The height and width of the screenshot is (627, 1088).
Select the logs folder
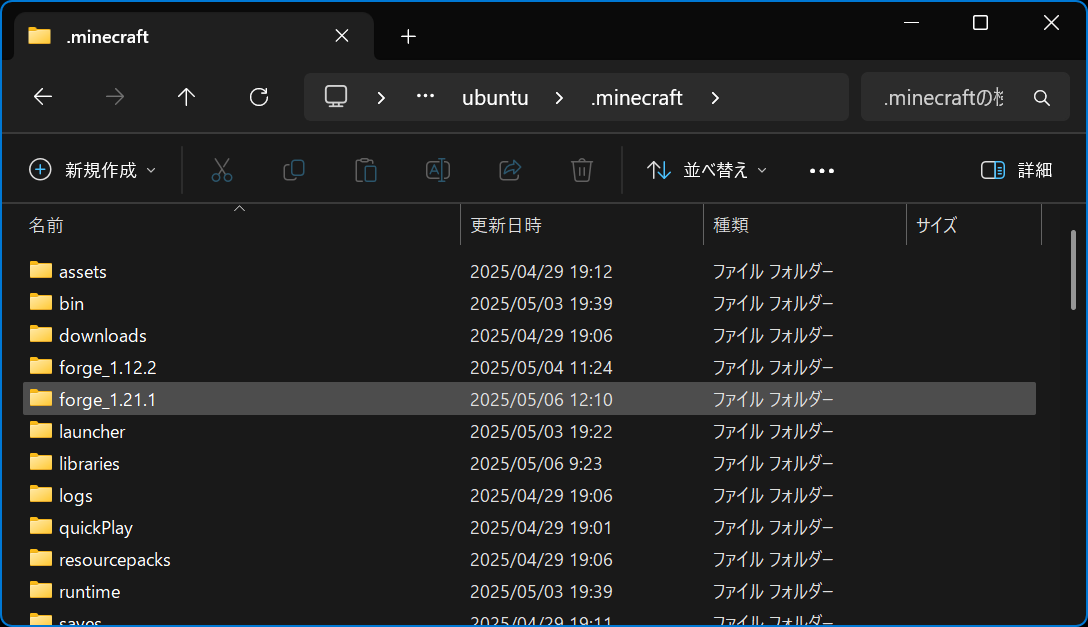529,495
